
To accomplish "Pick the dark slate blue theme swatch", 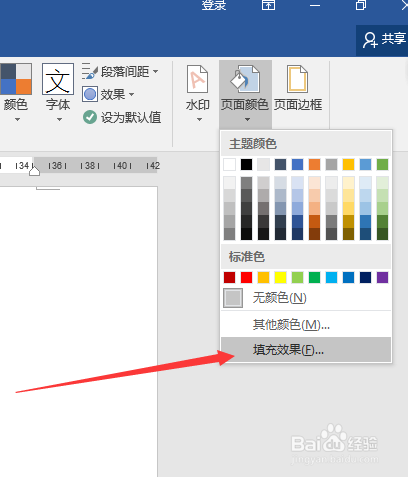I will 280,164.
